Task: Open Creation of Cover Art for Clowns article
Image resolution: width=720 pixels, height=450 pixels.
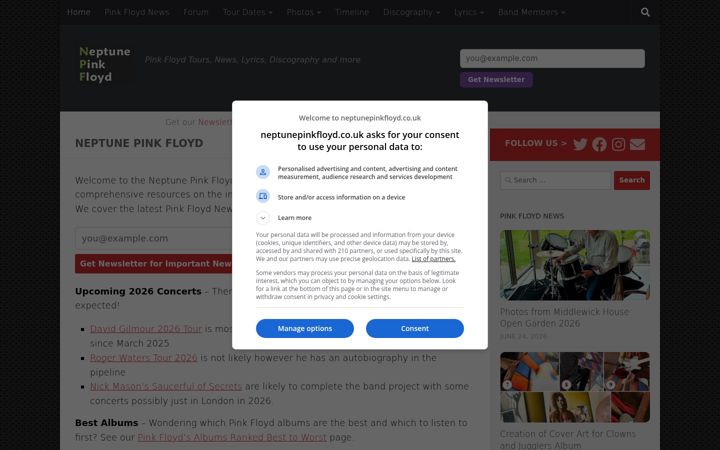Action: (568, 439)
